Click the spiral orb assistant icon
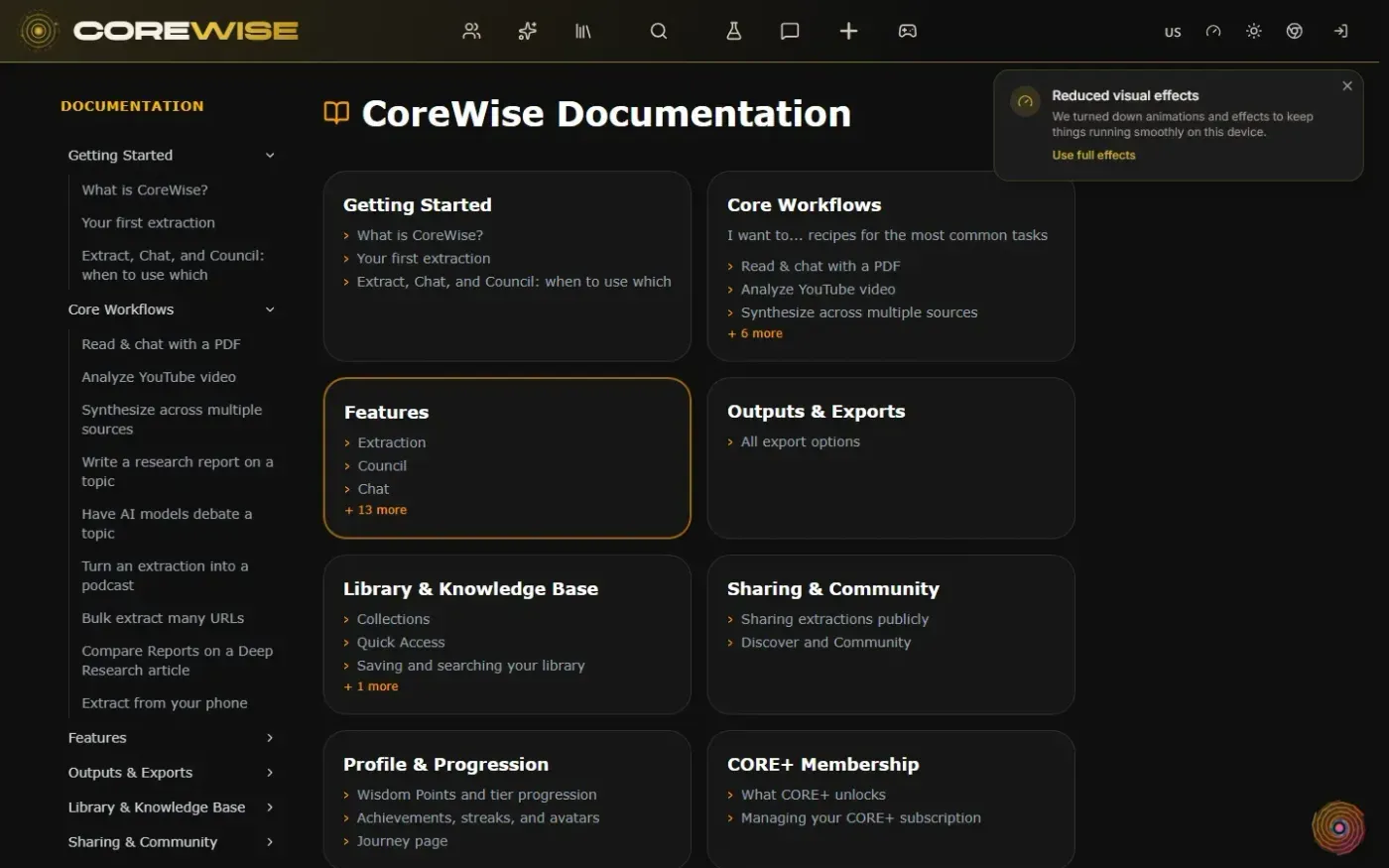 1338,827
